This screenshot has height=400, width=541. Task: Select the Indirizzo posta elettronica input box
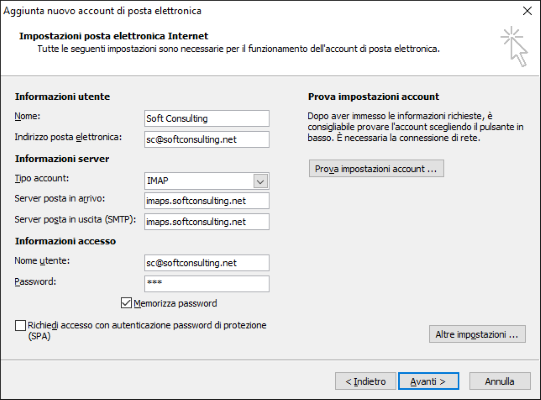click(x=207, y=139)
